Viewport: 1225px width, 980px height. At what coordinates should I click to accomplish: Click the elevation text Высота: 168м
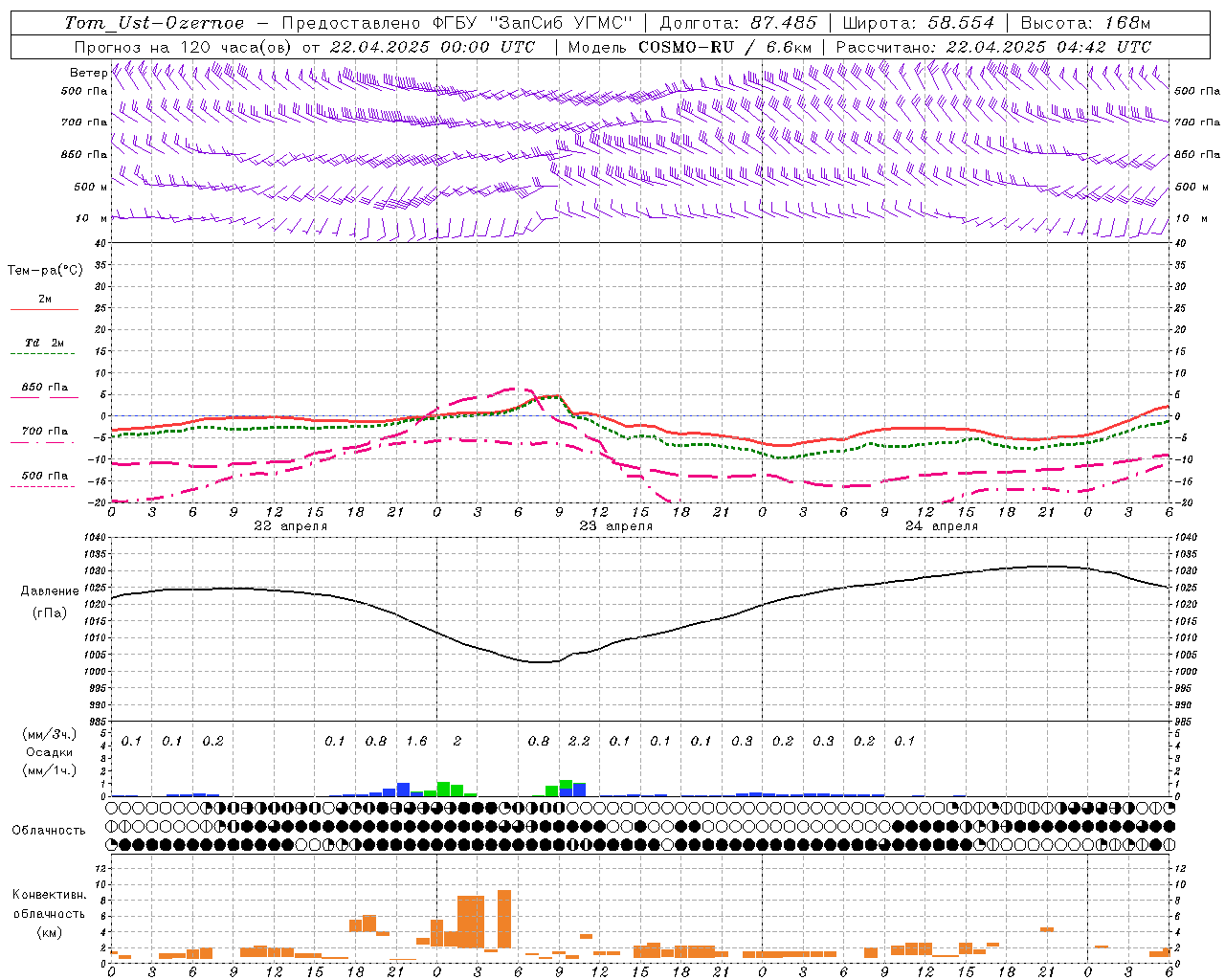(x=1085, y=23)
